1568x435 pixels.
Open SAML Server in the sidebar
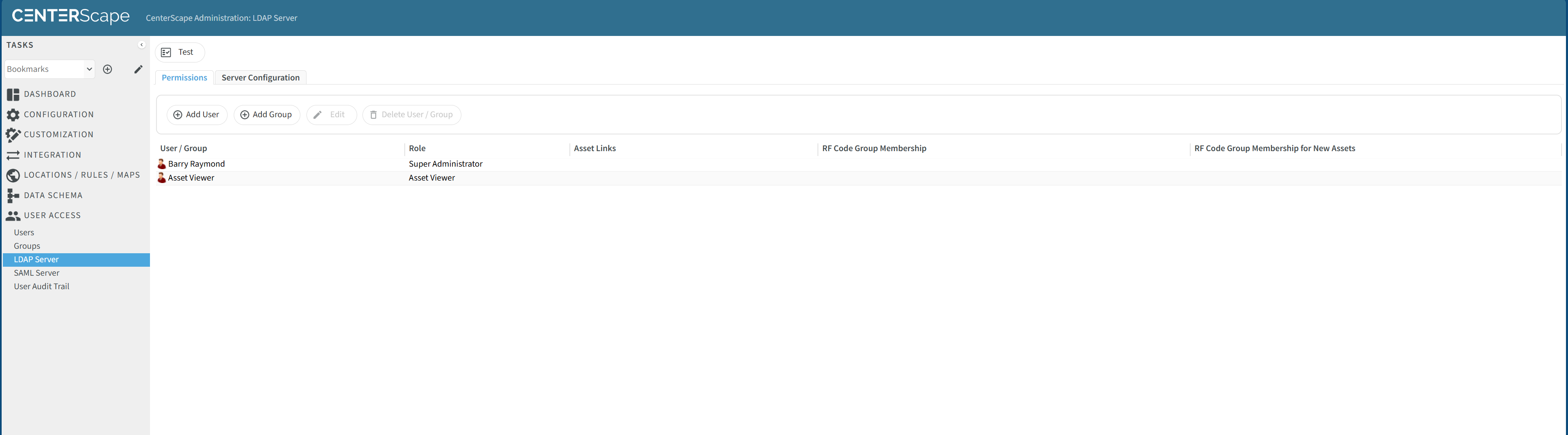(x=36, y=273)
